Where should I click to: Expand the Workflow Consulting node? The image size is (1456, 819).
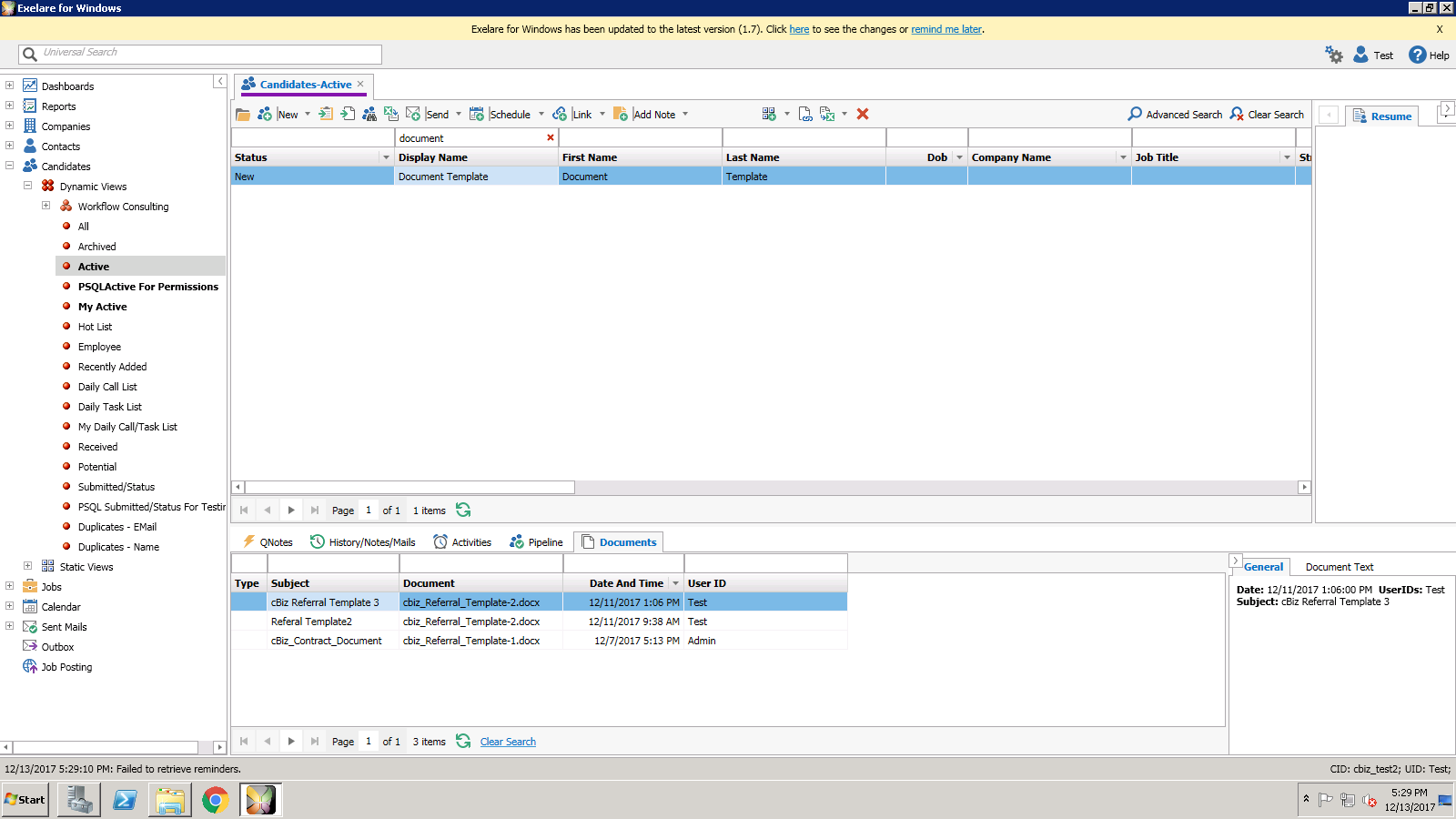pyautogui.click(x=45, y=206)
